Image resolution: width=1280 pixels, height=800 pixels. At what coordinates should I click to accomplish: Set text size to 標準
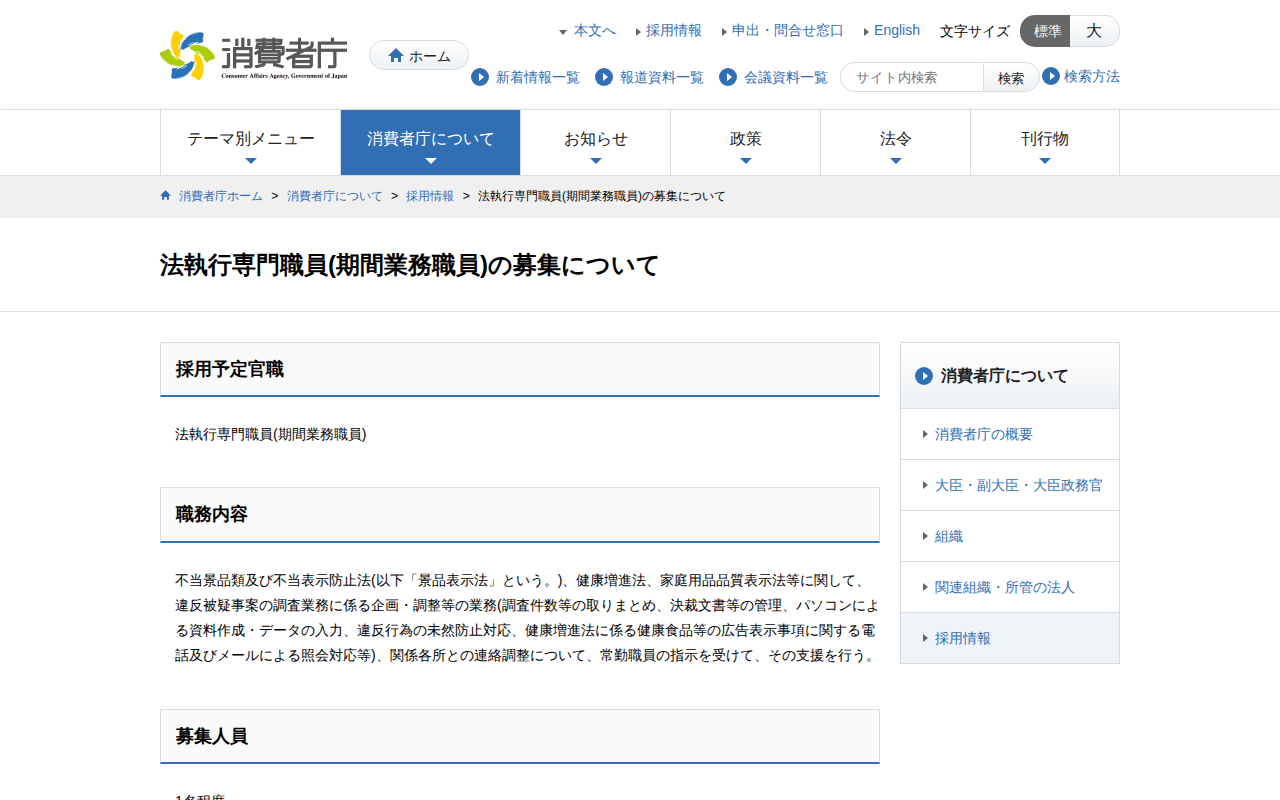(x=1046, y=31)
